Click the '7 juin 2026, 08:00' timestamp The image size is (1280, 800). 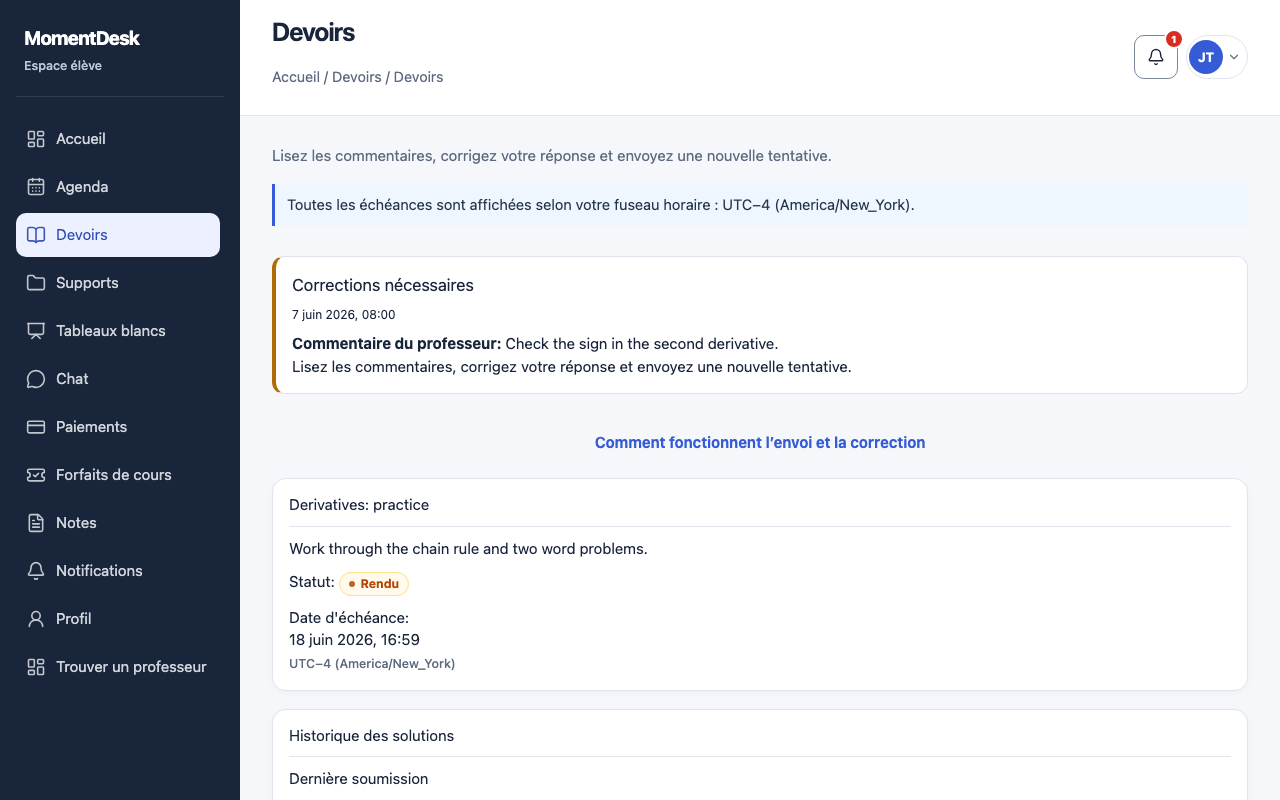(x=344, y=314)
